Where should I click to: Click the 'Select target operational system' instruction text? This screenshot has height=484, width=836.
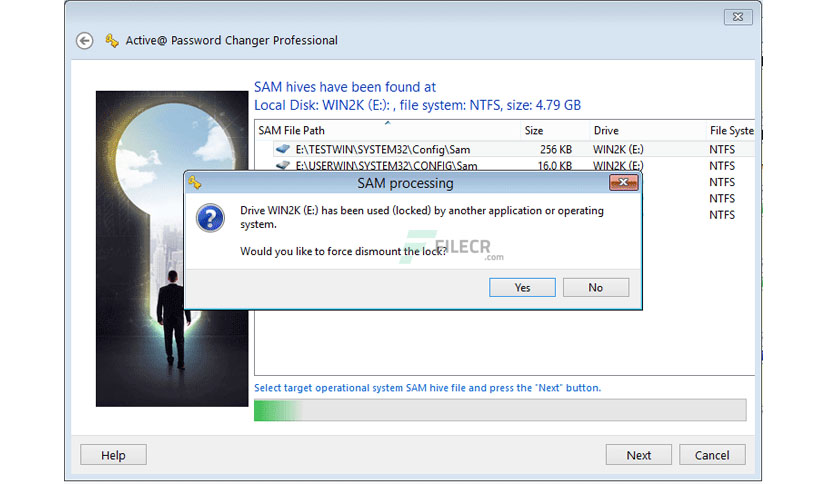(x=427, y=388)
